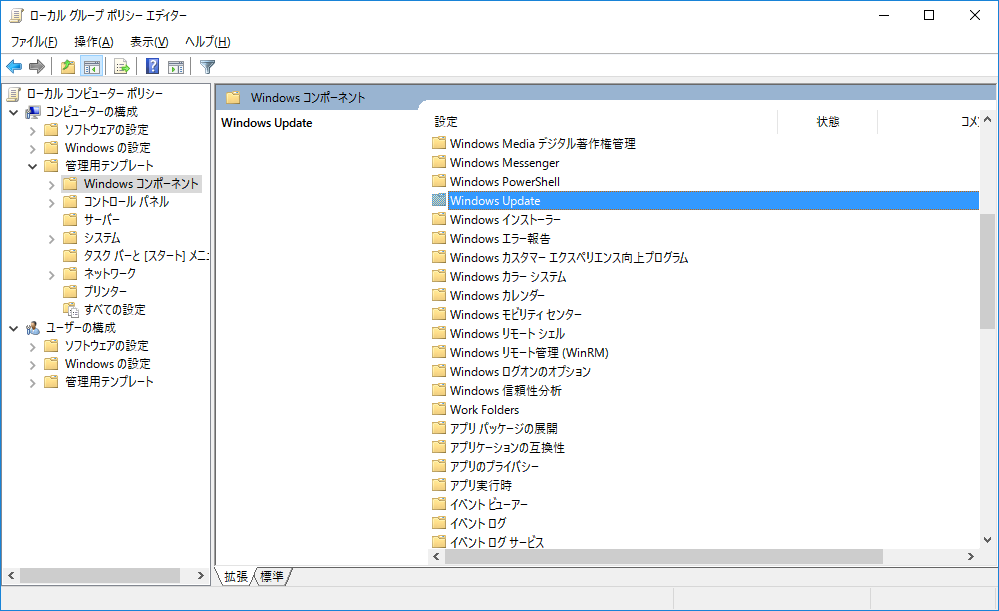Click the tree pane scrollbar right arrow
This screenshot has height=611, width=999.
[200, 575]
